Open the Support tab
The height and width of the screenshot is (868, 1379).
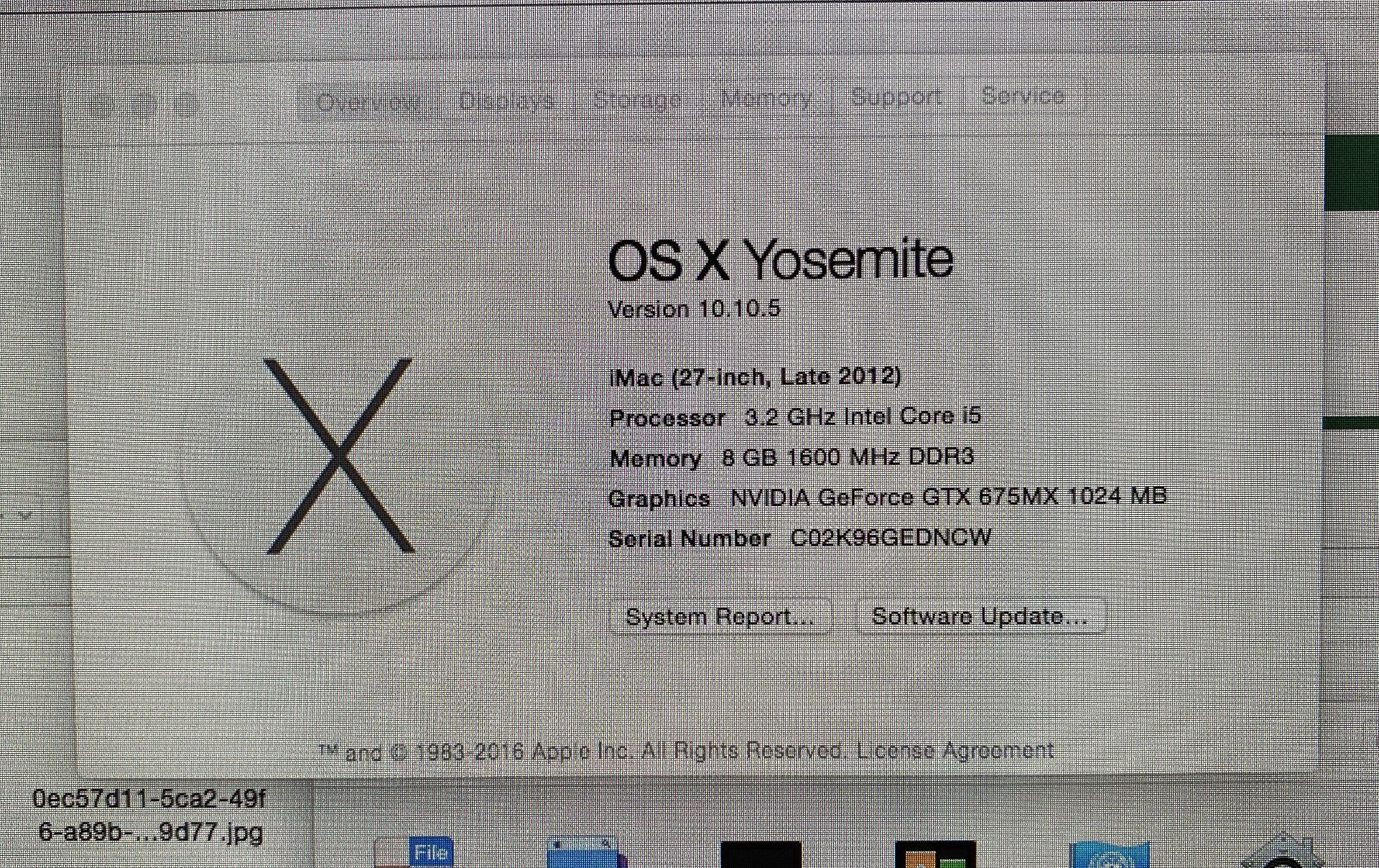click(896, 95)
